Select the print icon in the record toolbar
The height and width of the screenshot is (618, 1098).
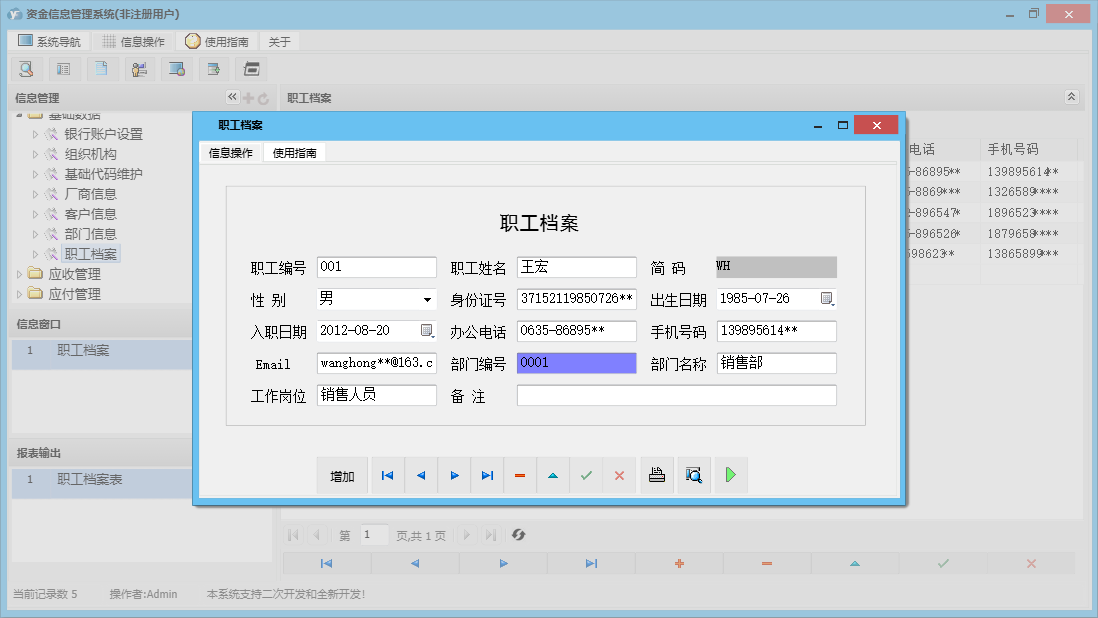click(x=657, y=475)
